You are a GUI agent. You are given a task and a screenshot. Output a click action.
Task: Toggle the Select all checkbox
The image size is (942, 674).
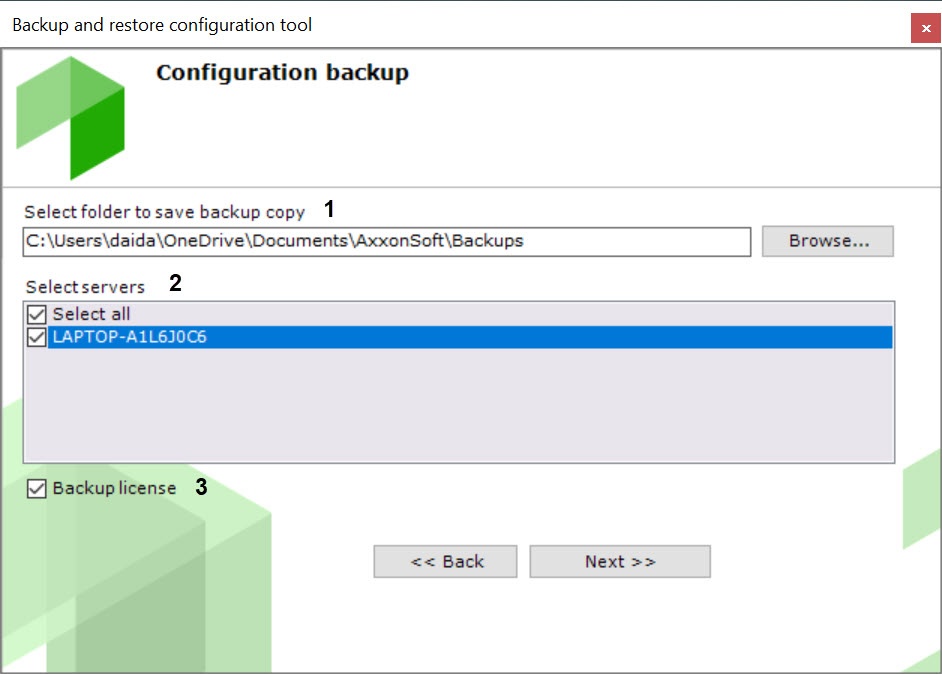pyautogui.click(x=37, y=315)
